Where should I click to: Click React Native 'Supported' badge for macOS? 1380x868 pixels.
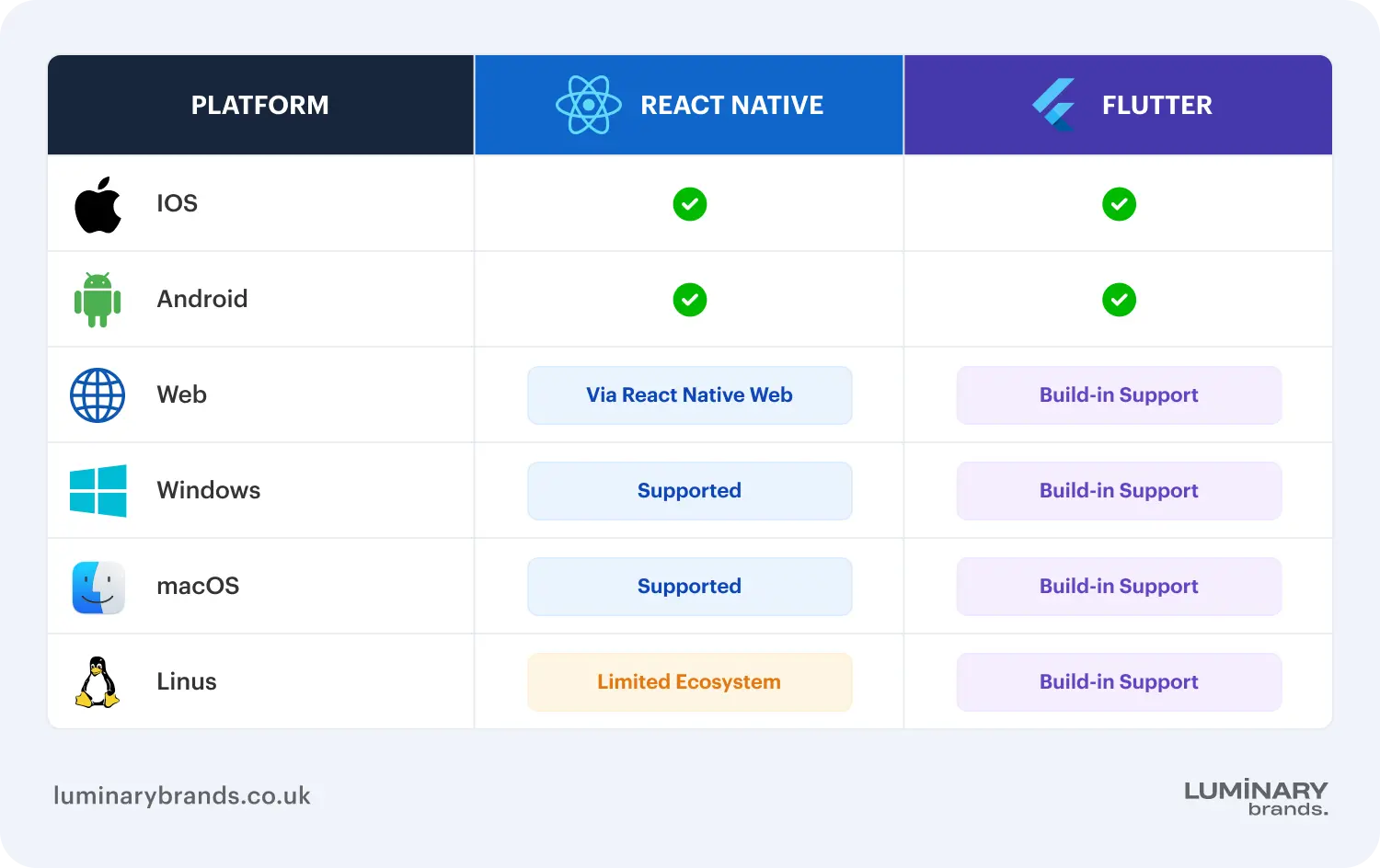690,587
